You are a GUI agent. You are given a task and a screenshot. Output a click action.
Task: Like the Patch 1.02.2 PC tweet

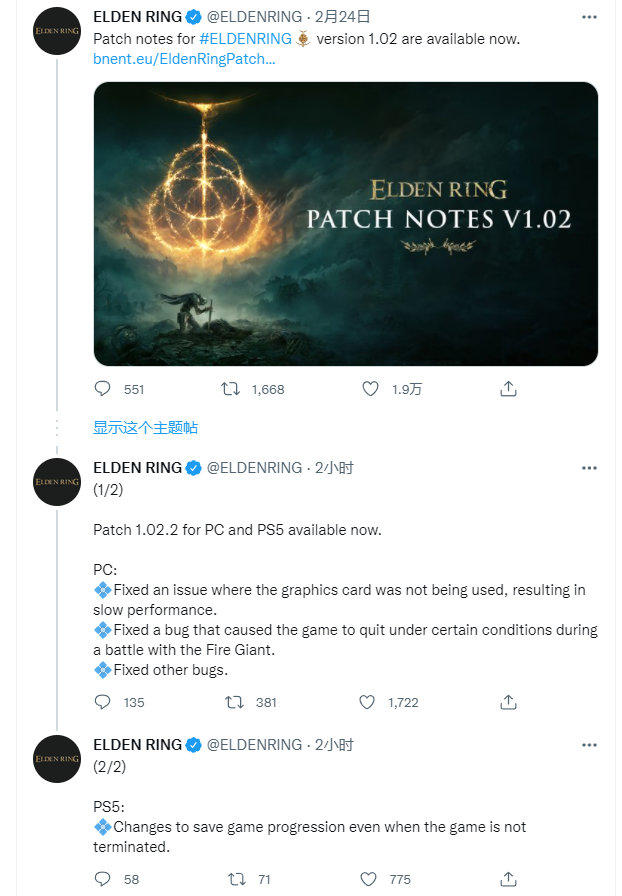(368, 702)
